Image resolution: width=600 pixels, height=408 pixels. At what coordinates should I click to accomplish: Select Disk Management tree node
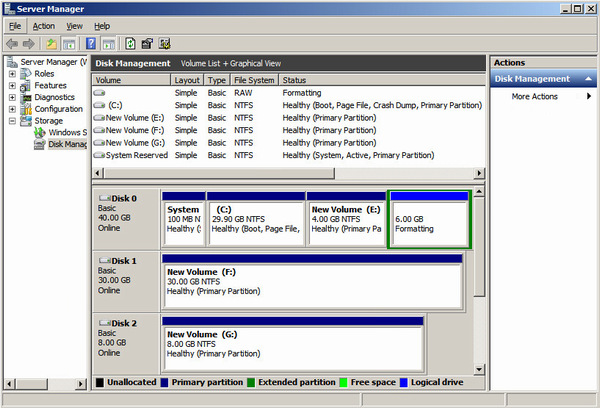(x=60, y=144)
